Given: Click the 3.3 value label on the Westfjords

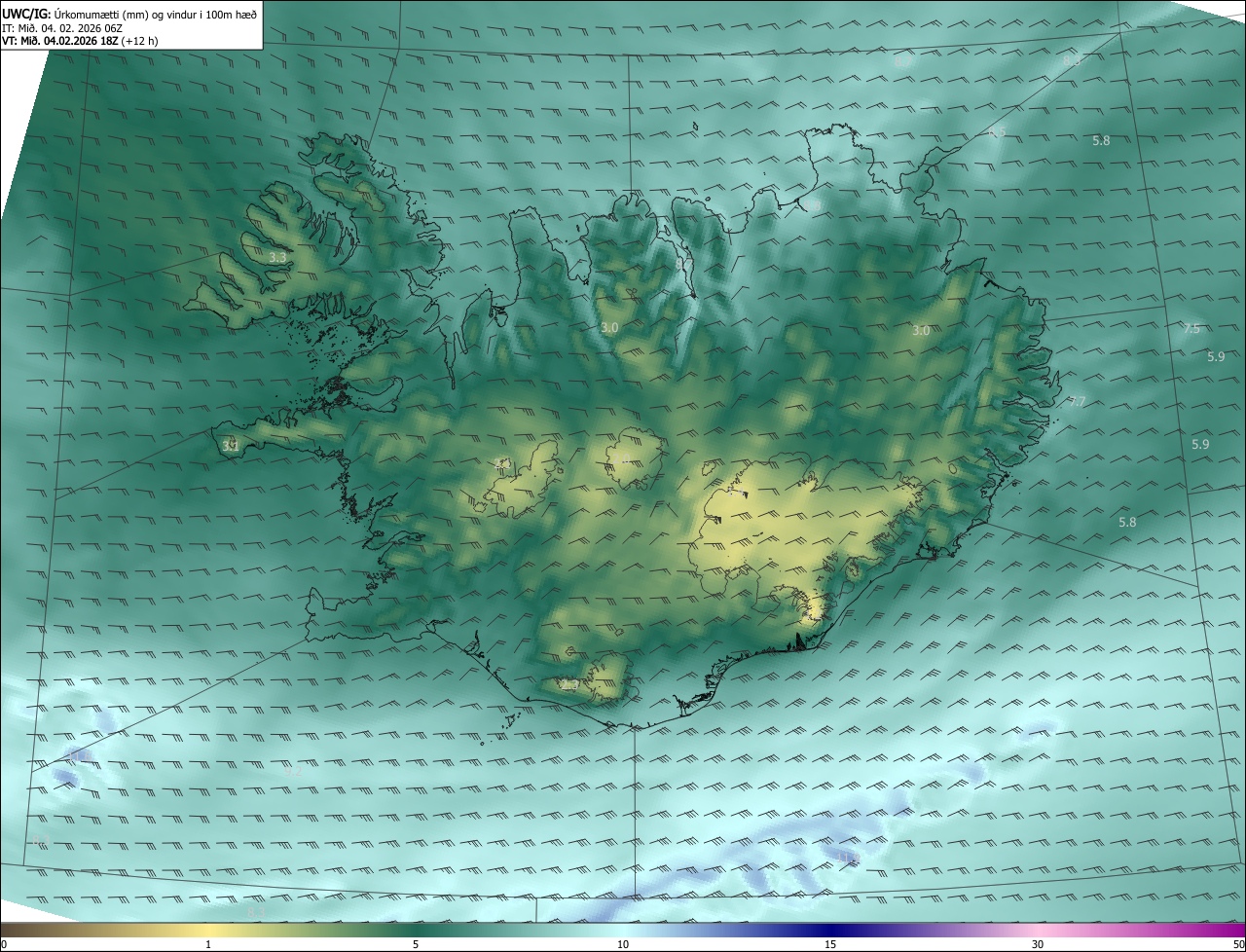Looking at the screenshot, I should click(x=278, y=258).
